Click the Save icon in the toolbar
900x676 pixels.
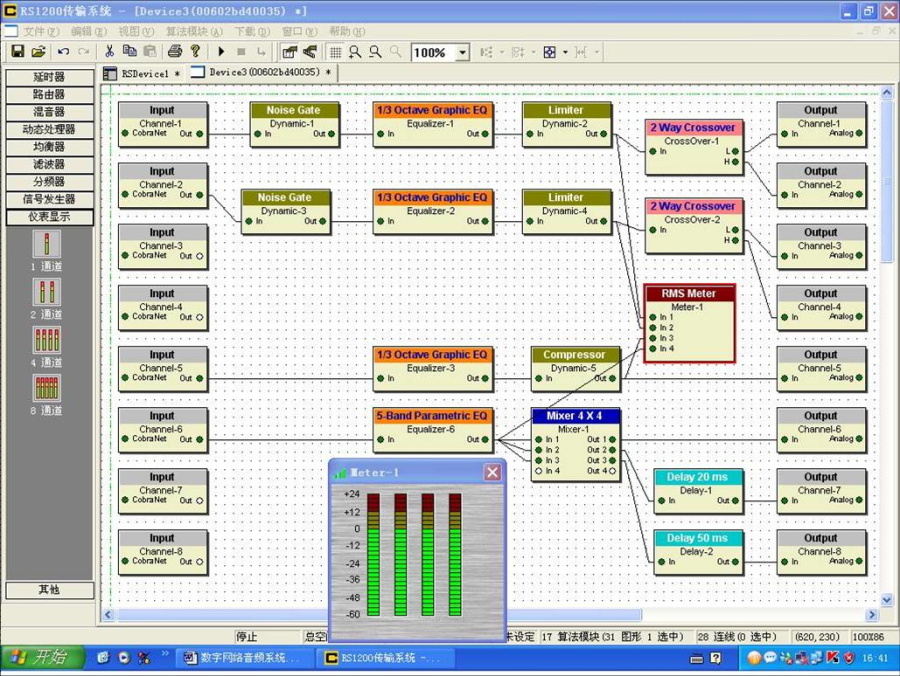point(17,52)
